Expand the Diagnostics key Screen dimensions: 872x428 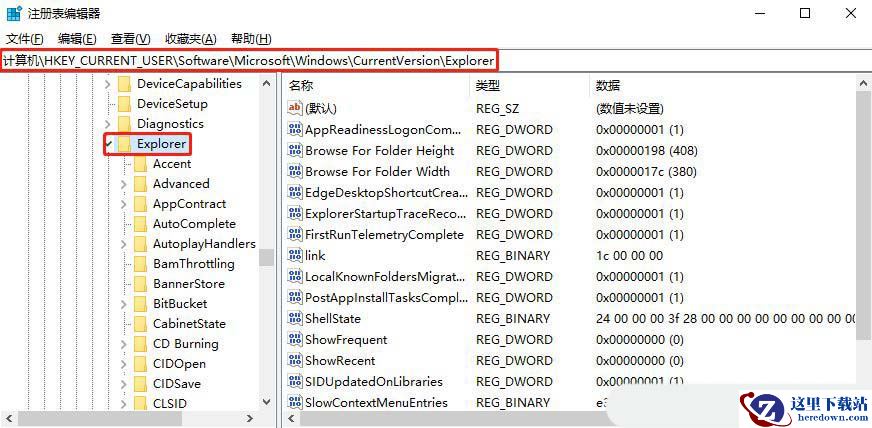(108, 124)
